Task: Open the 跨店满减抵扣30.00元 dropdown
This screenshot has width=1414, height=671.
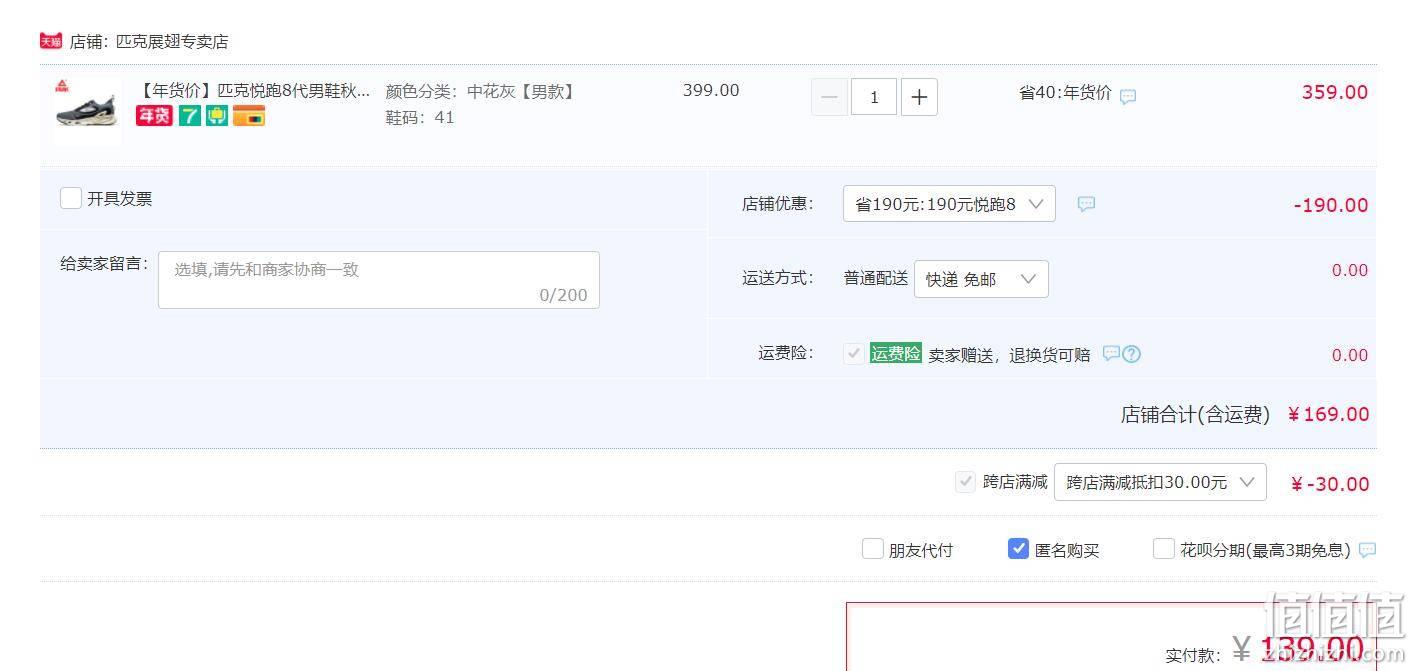Action: 1160,482
